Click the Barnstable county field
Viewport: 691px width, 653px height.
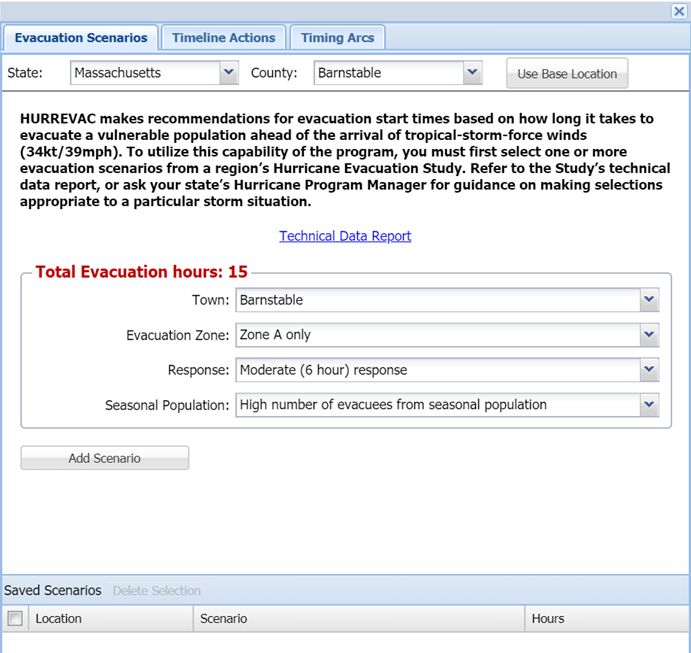pos(389,73)
